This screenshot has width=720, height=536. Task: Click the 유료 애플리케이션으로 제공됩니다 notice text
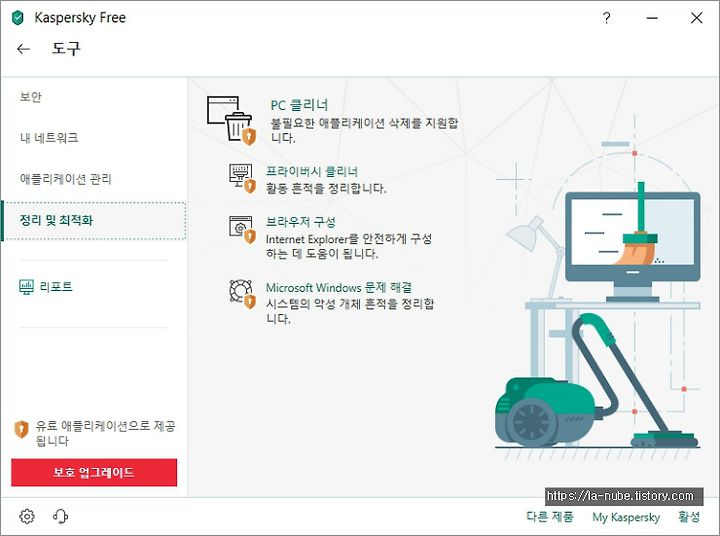click(x=106, y=433)
